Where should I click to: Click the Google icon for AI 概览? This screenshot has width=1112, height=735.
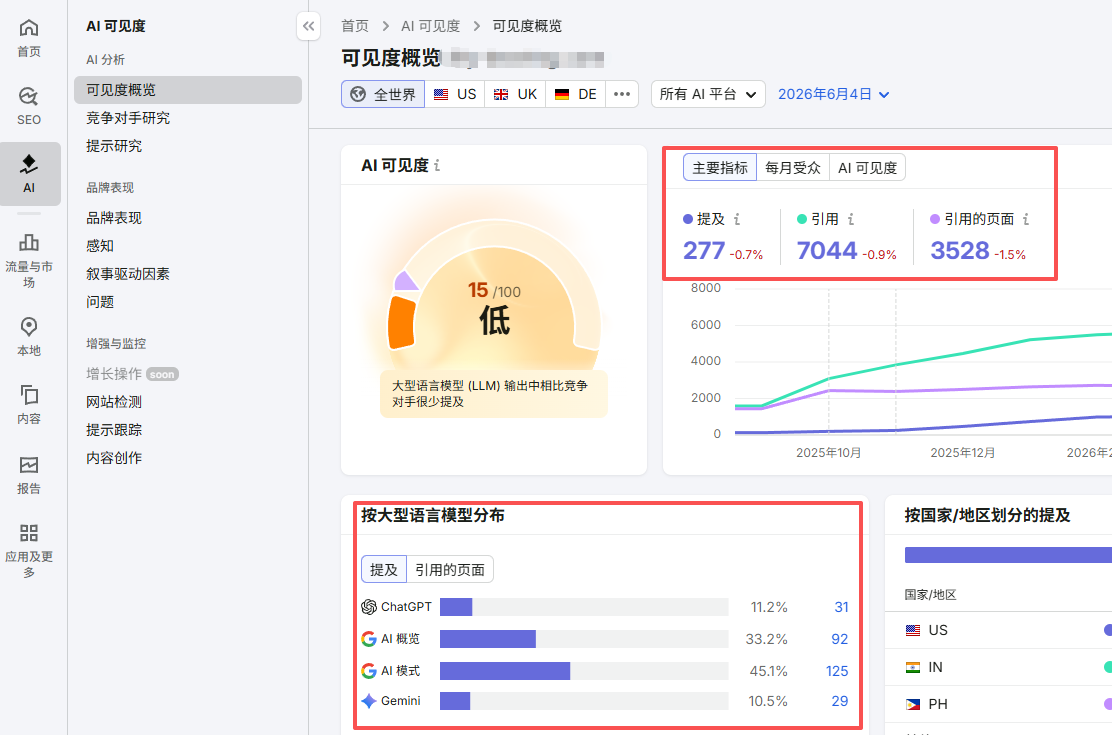click(369, 639)
